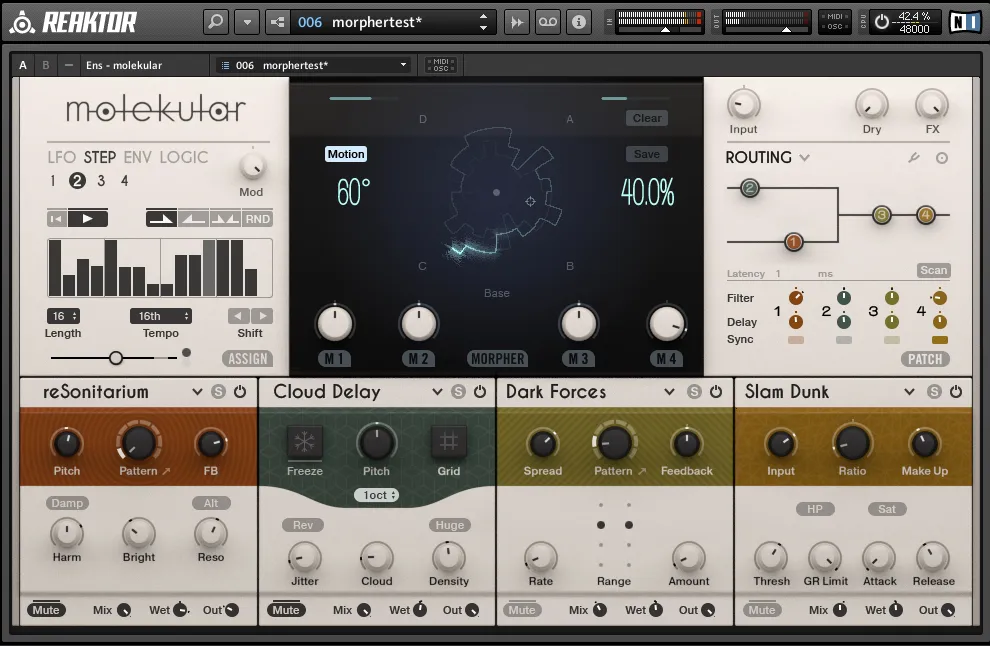Open the Cloud Delay effect selector chevron
The image size is (990, 646).
pos(438,392)
